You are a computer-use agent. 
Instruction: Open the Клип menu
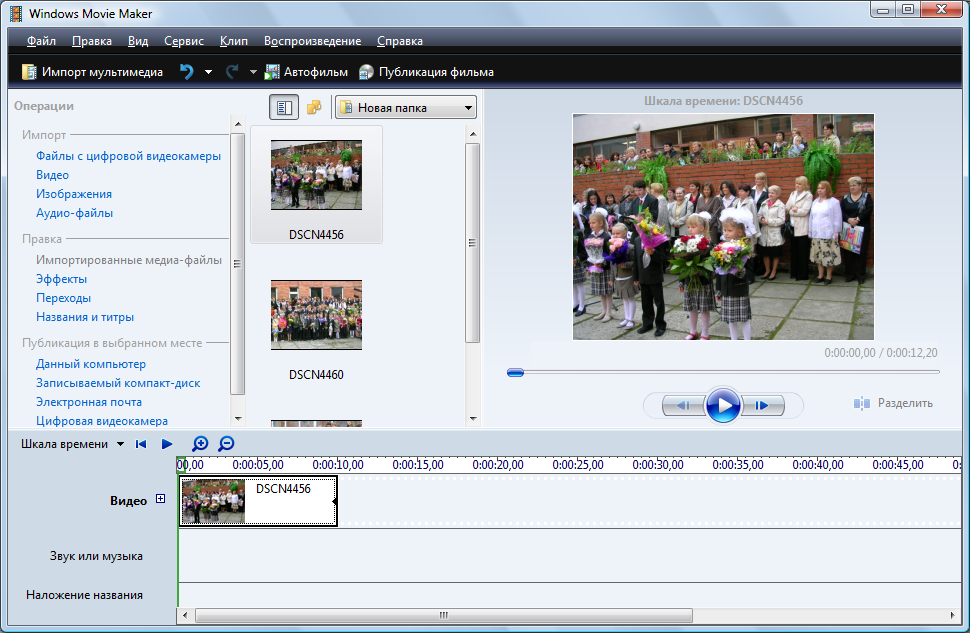[x=233, y=41]
